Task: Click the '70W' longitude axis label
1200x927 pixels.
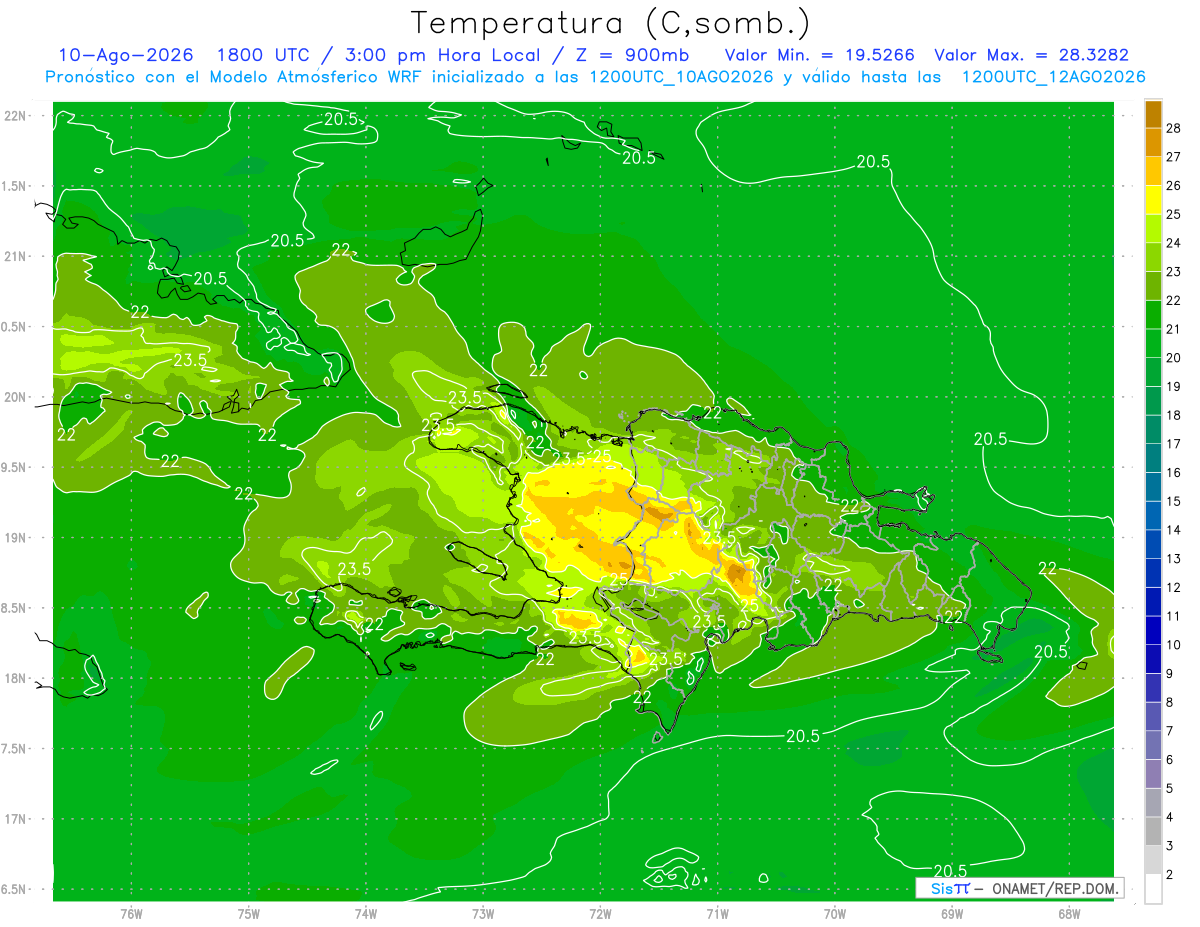Action: 834,914
